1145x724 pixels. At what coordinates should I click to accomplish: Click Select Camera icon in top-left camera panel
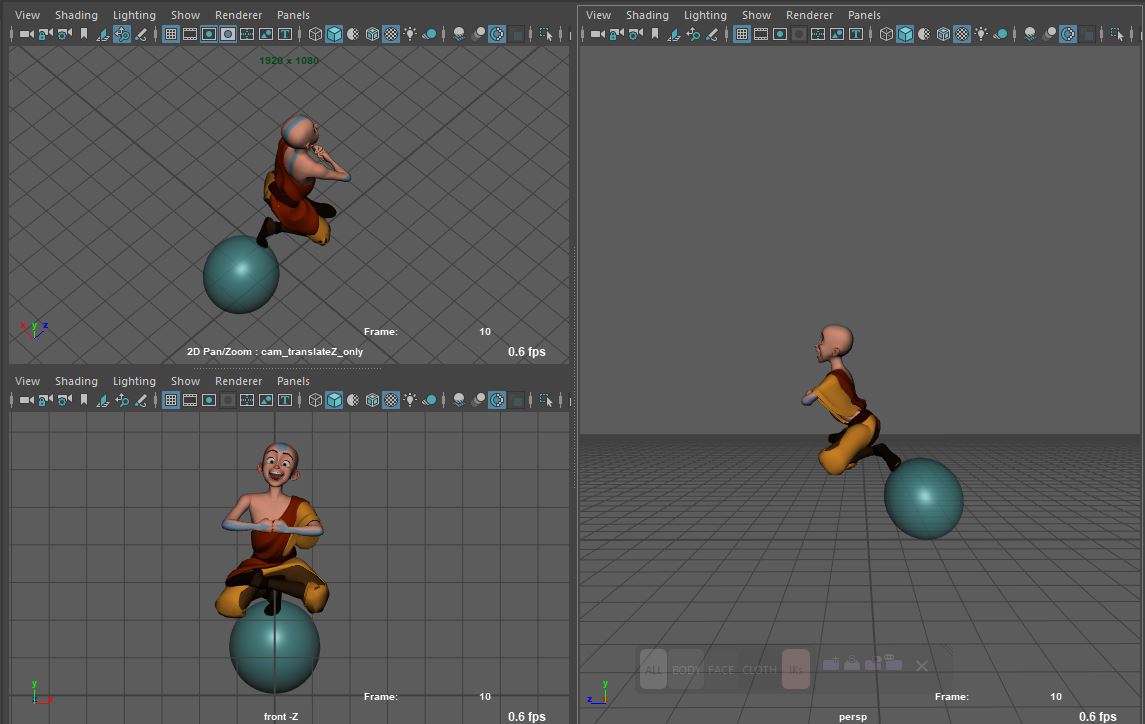26,34
